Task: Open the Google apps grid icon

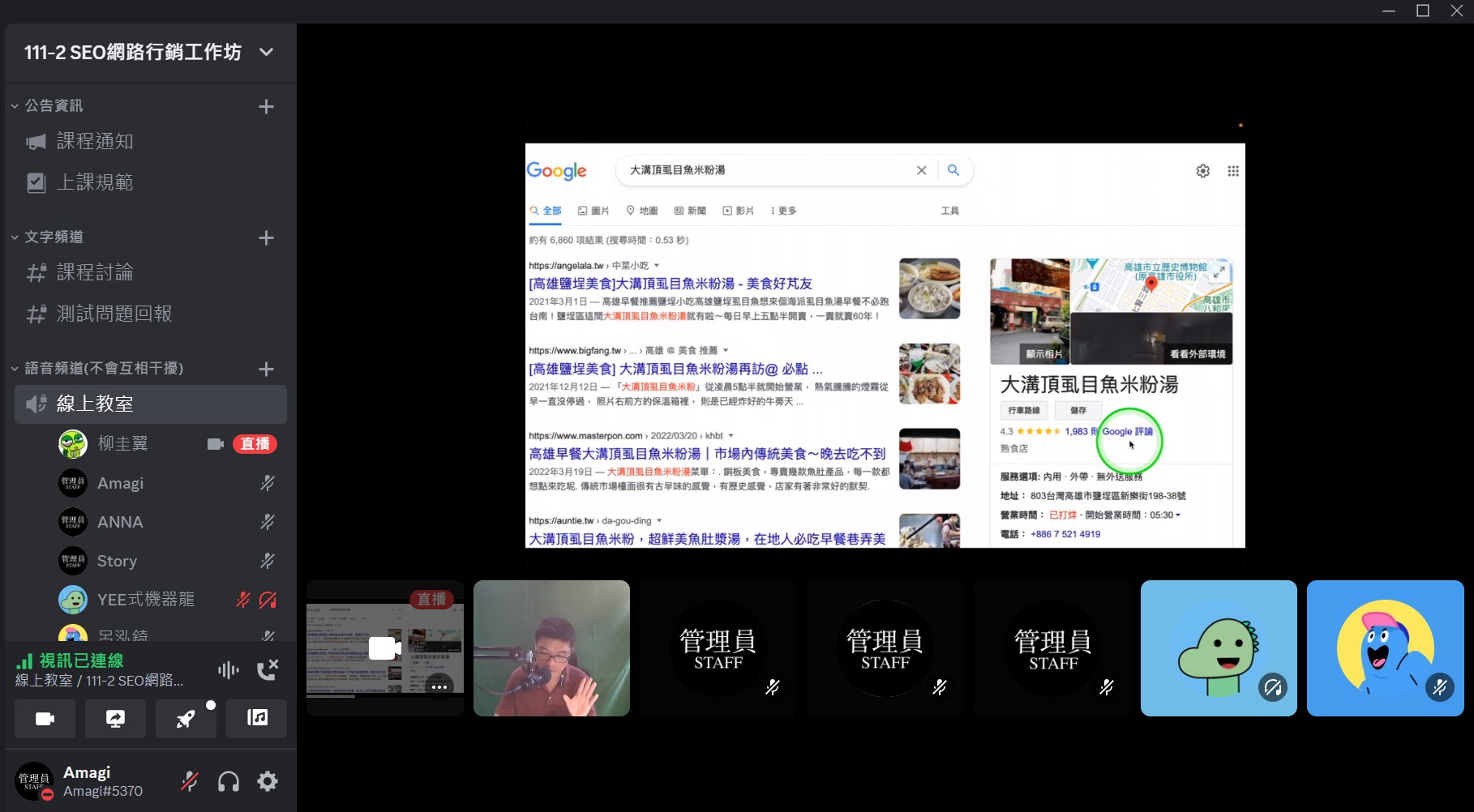Action: click(x=1233, y=171)
